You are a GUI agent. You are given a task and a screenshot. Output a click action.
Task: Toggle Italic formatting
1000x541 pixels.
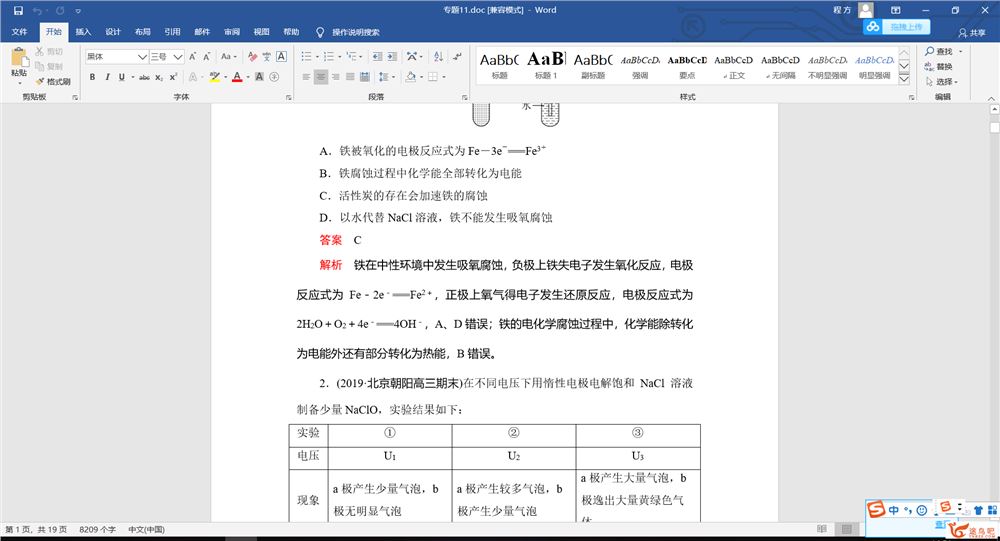point(107,77)
